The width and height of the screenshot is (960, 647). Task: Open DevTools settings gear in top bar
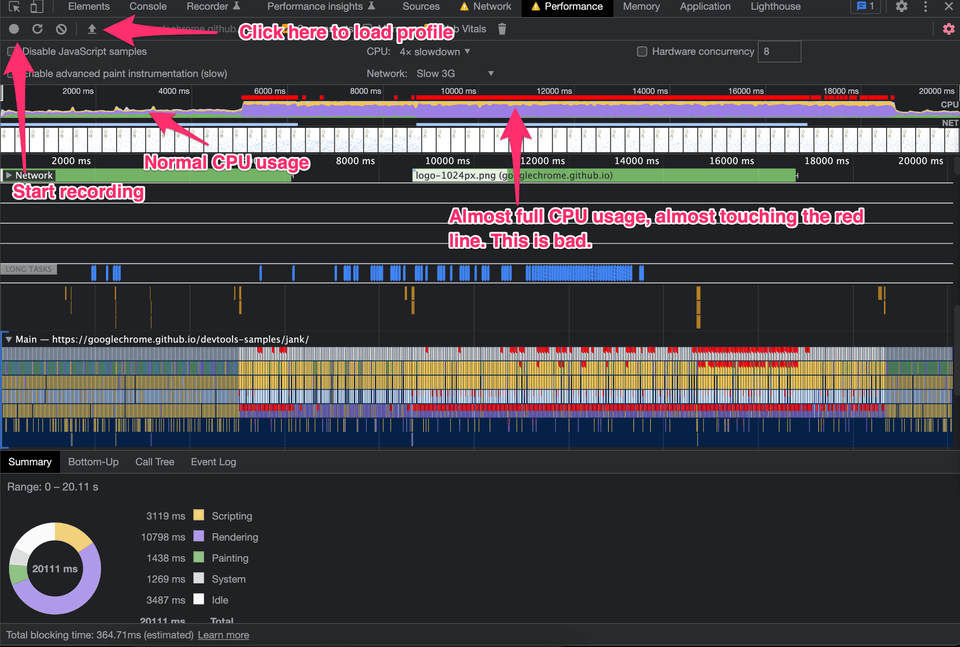902,7
